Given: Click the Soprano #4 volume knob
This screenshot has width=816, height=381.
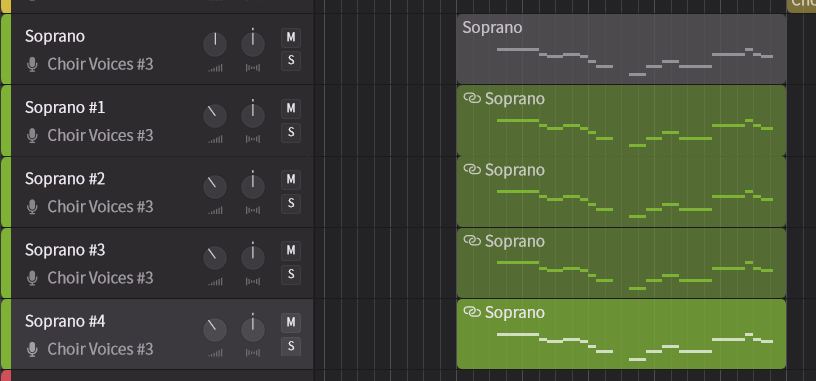Looking at the screenshot, I should tap(215, 330).
